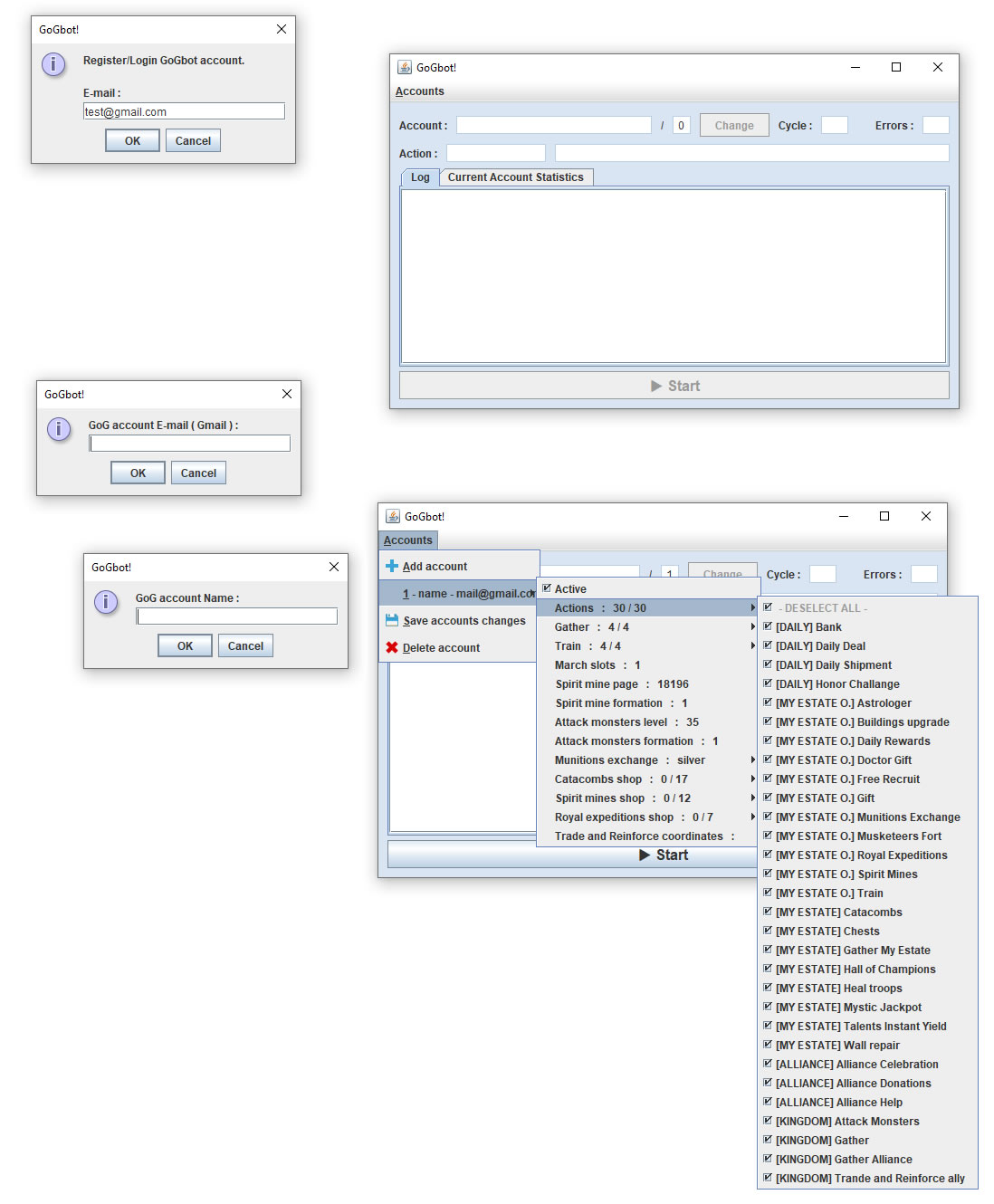
Task: Expand Spirit mines shop 0 / 12 submenu
Action: [x=647, y=798]
